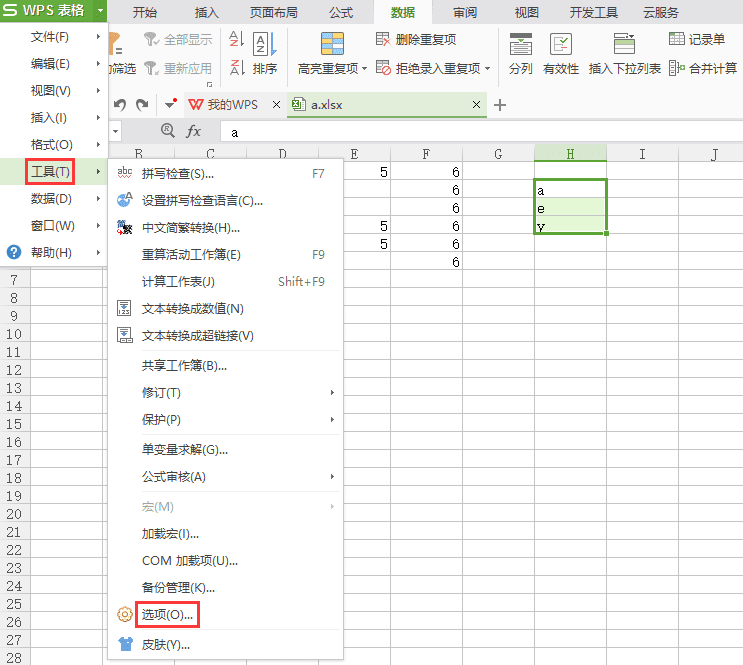Open the 窗口(W) menu

tap(54, 226)
